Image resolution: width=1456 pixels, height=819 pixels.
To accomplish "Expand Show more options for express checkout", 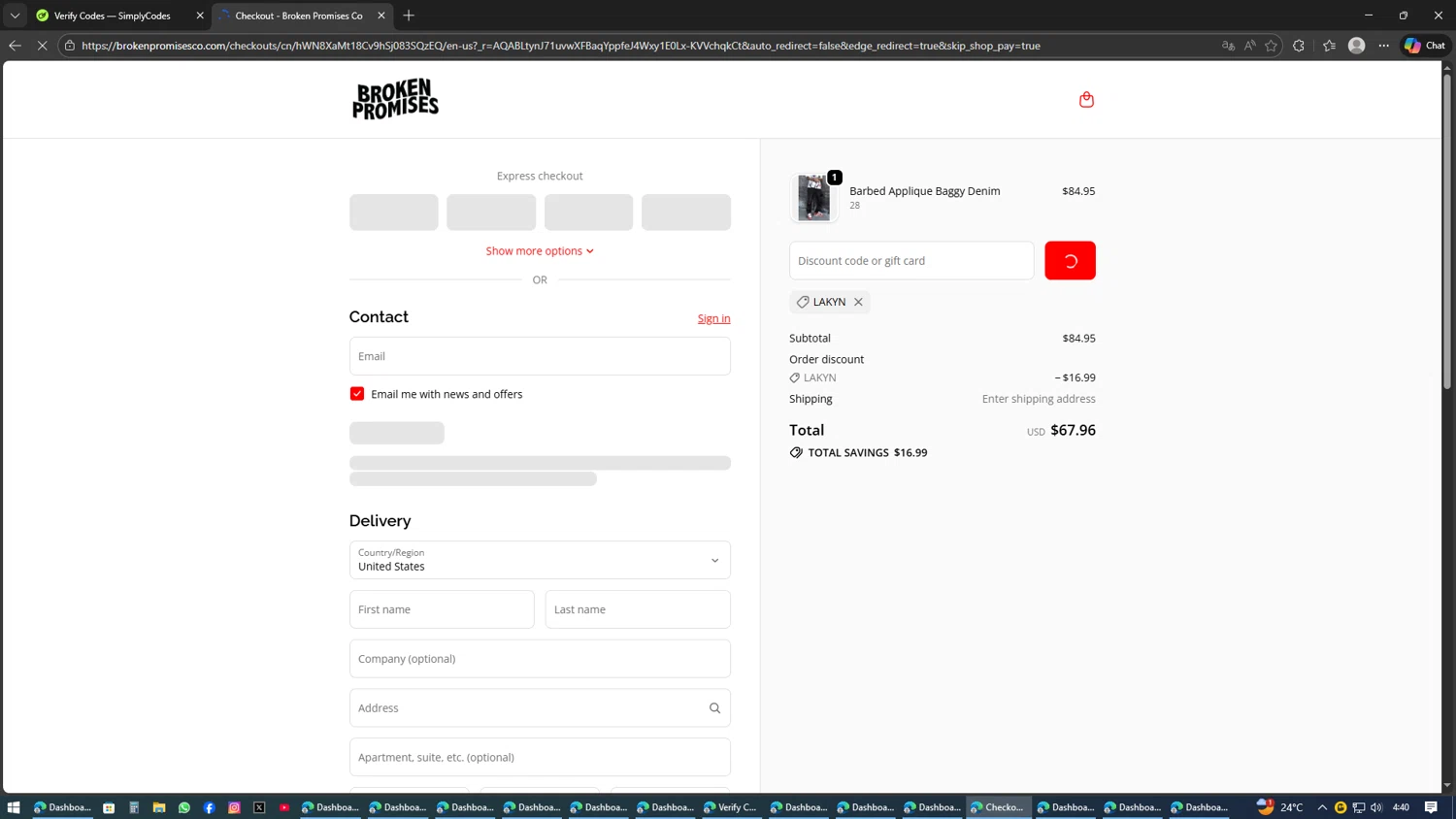I will (540, 250).
